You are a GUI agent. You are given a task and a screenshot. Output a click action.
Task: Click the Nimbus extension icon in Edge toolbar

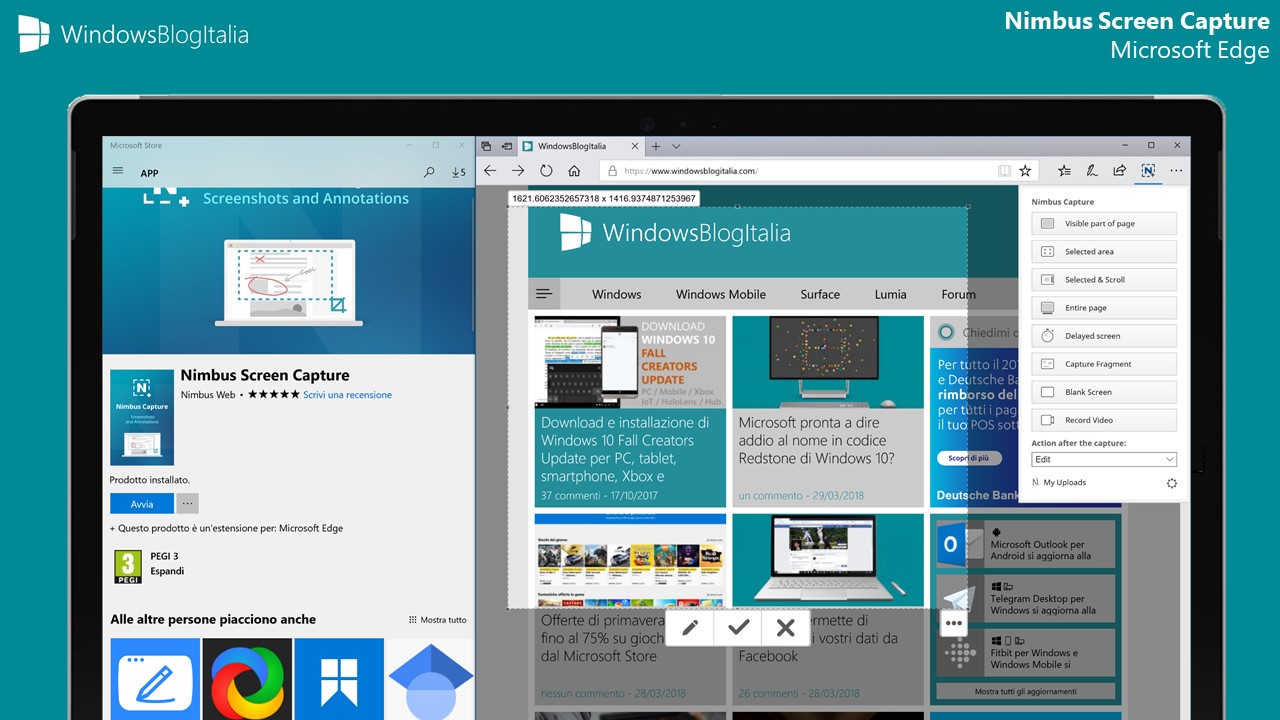click(1148, 171)
